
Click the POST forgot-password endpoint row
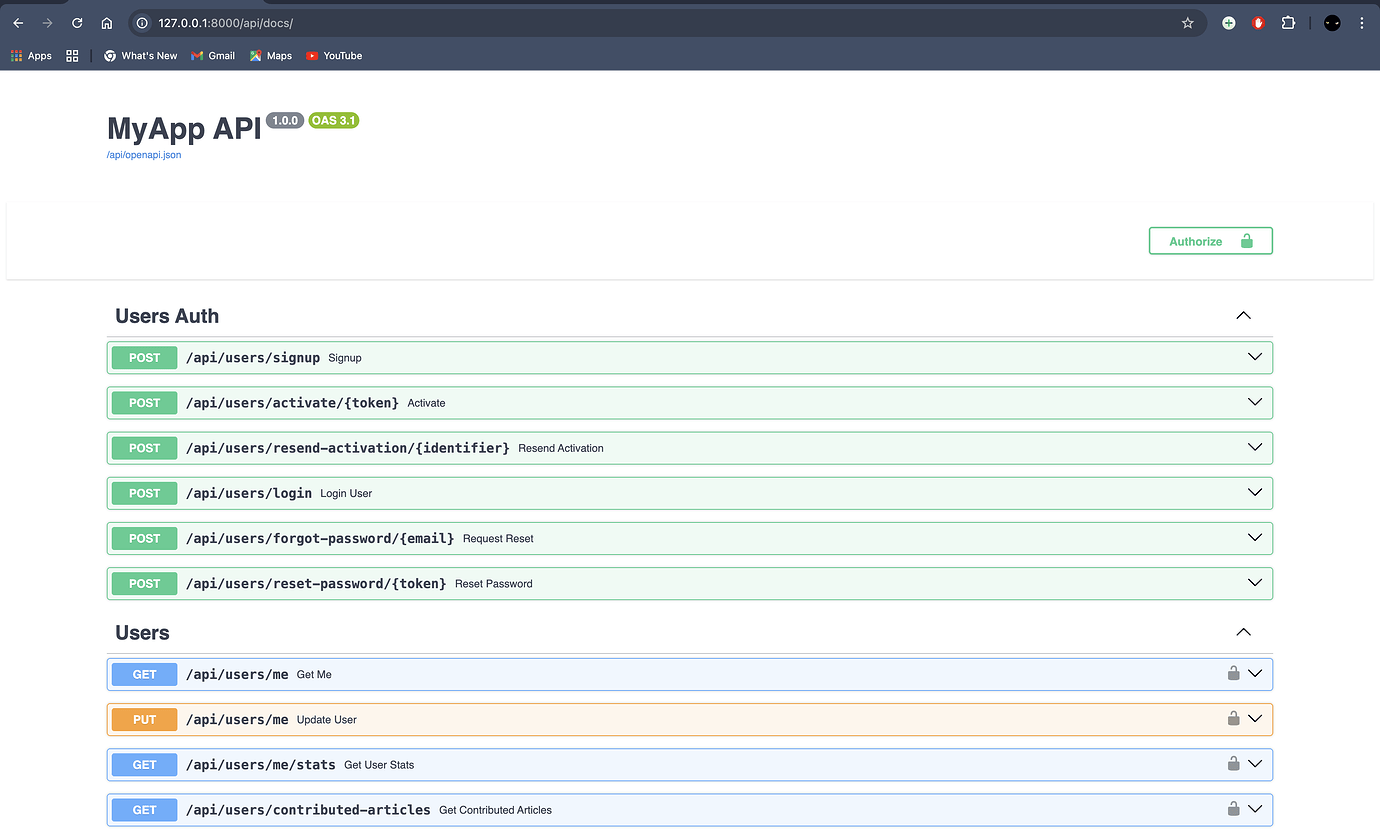point(689,538)
